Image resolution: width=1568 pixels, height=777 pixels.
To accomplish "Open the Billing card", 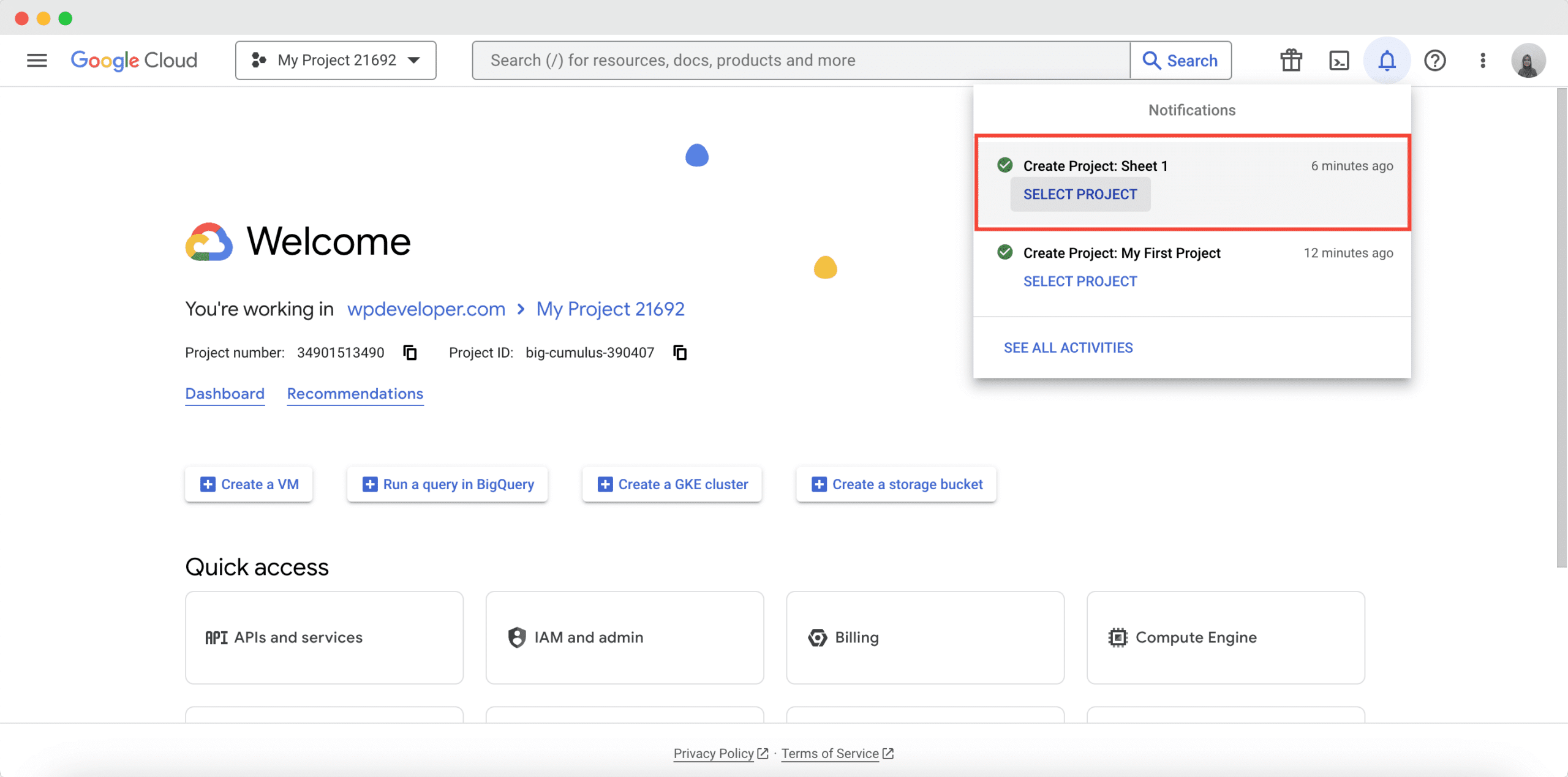I will pos(925,637).
